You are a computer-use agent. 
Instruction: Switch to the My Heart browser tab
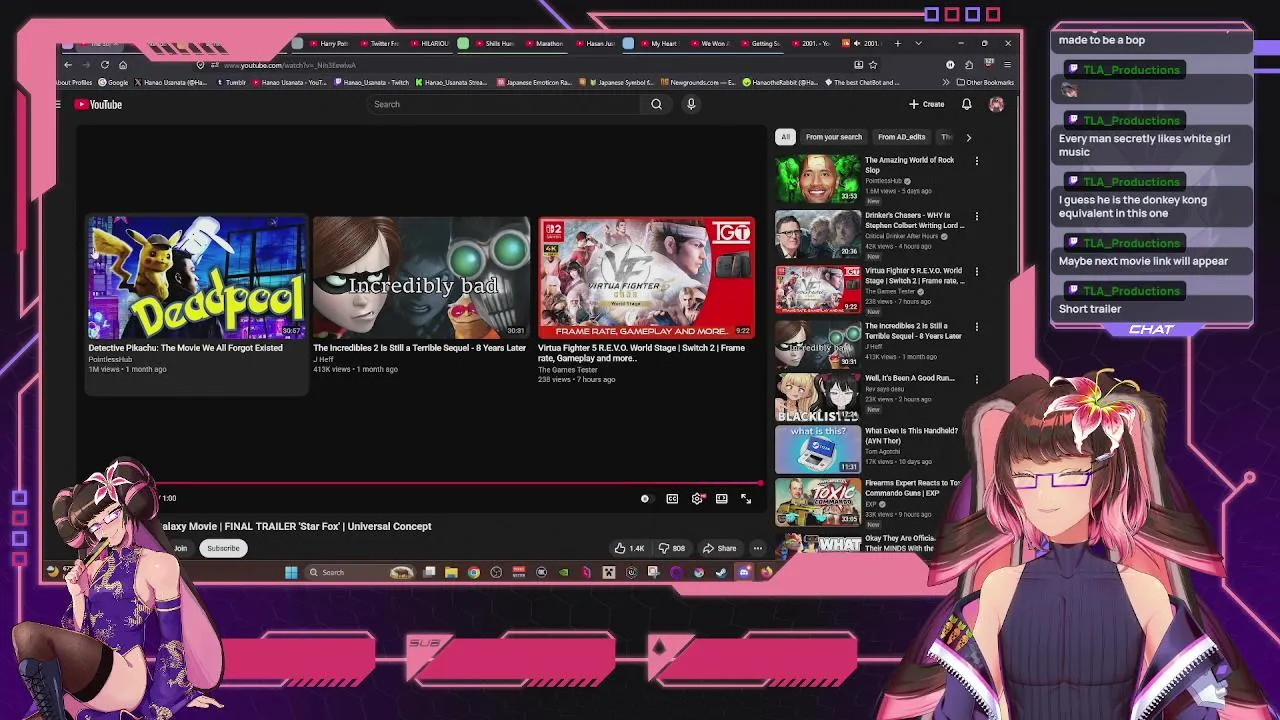click(660, 43)
